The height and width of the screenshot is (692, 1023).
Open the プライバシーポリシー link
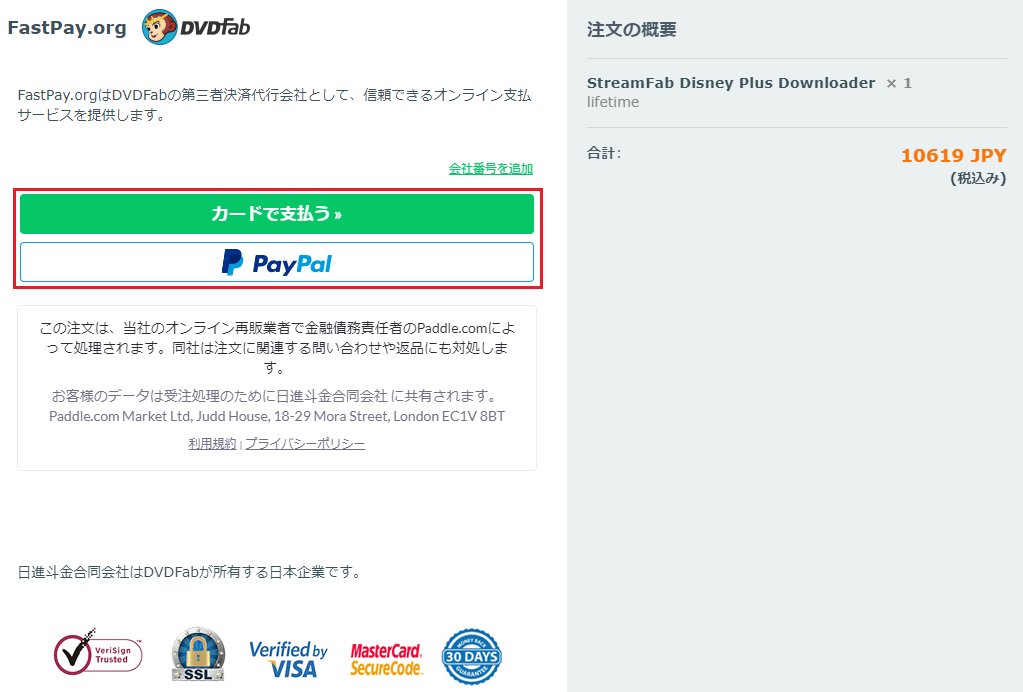coord(305,444)
